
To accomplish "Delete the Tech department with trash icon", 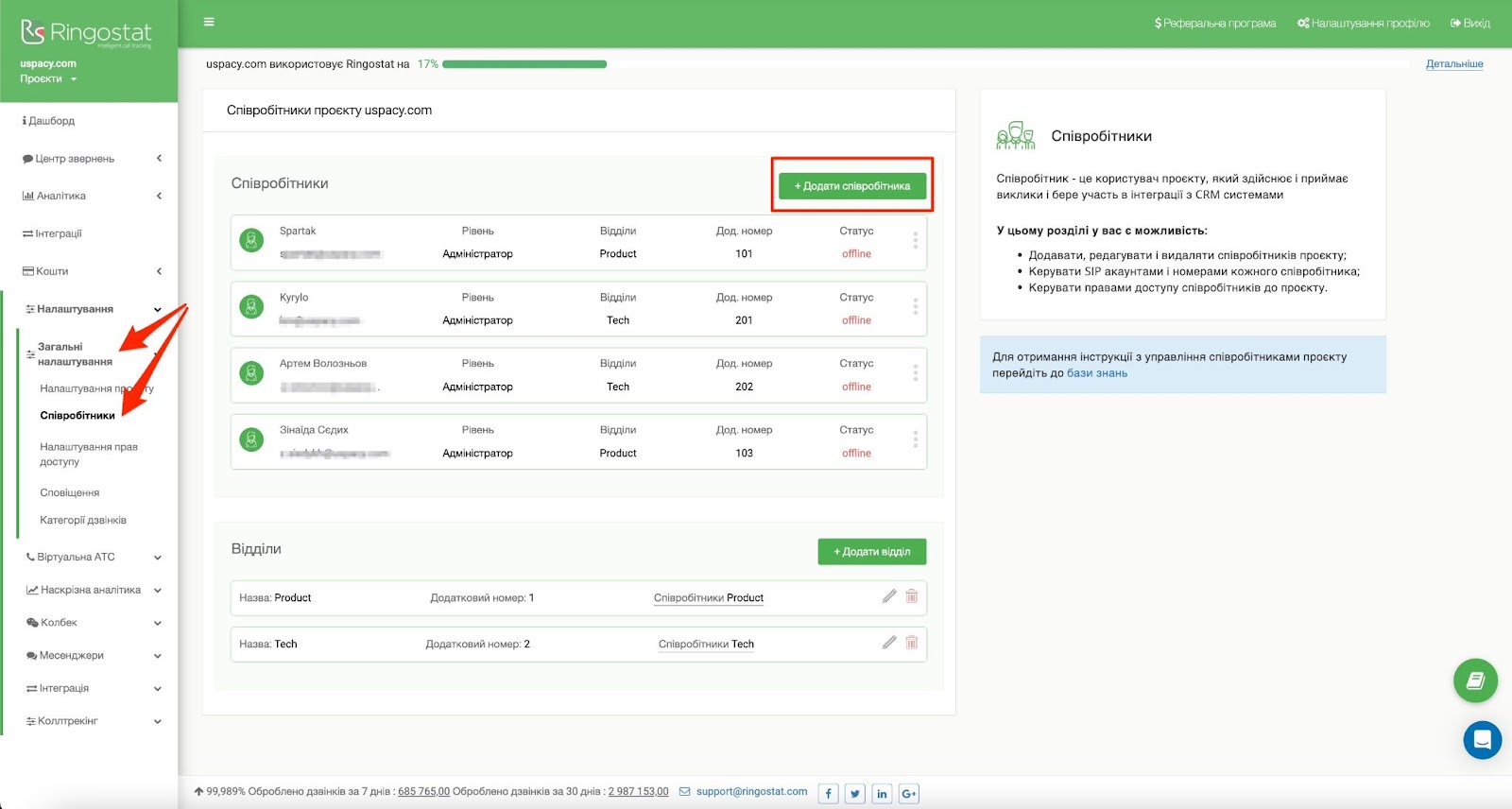I will [x=912, y=643].
